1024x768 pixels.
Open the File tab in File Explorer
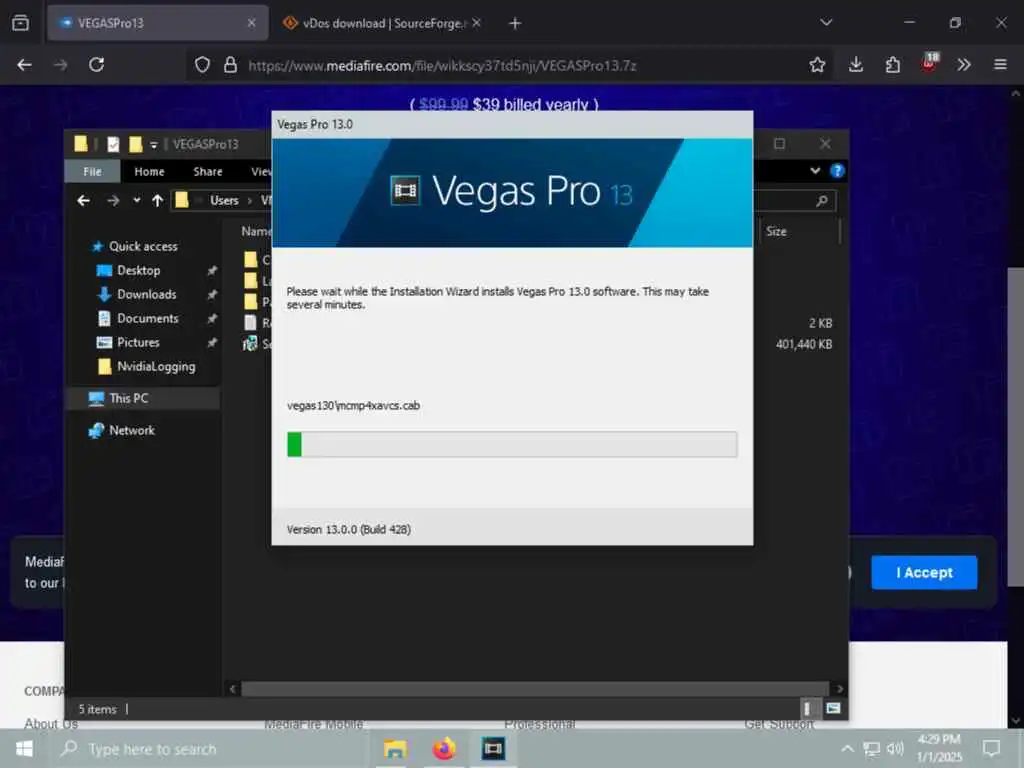click(x=92, y=171)
